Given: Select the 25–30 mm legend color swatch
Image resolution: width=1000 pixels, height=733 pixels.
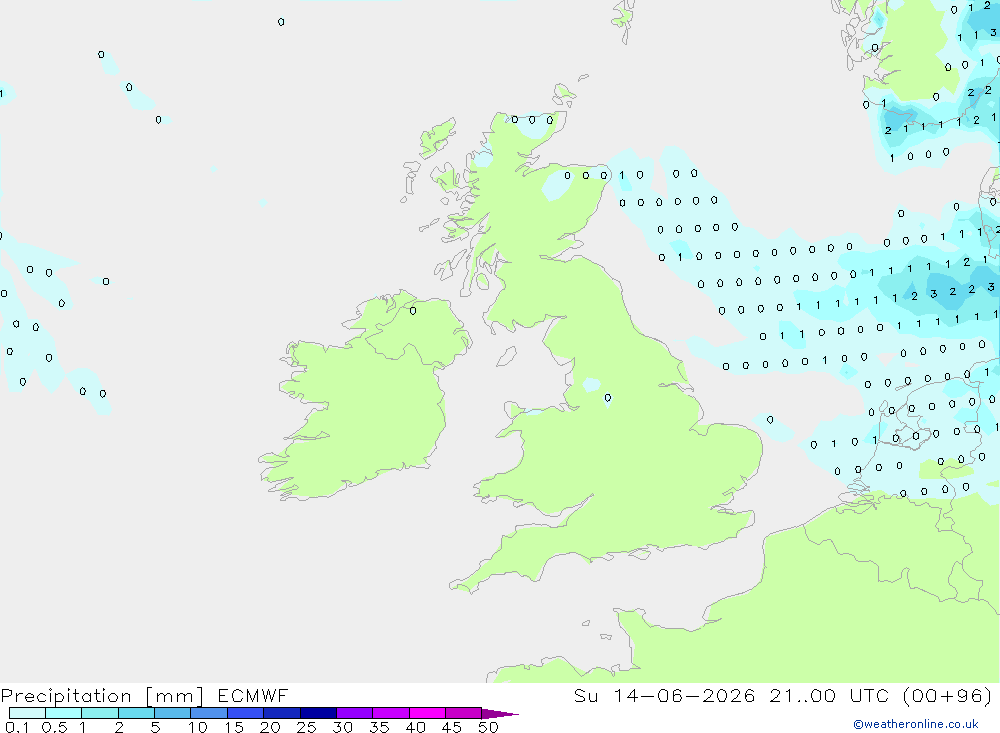Looking at the screenshot, I should [318, 713].
